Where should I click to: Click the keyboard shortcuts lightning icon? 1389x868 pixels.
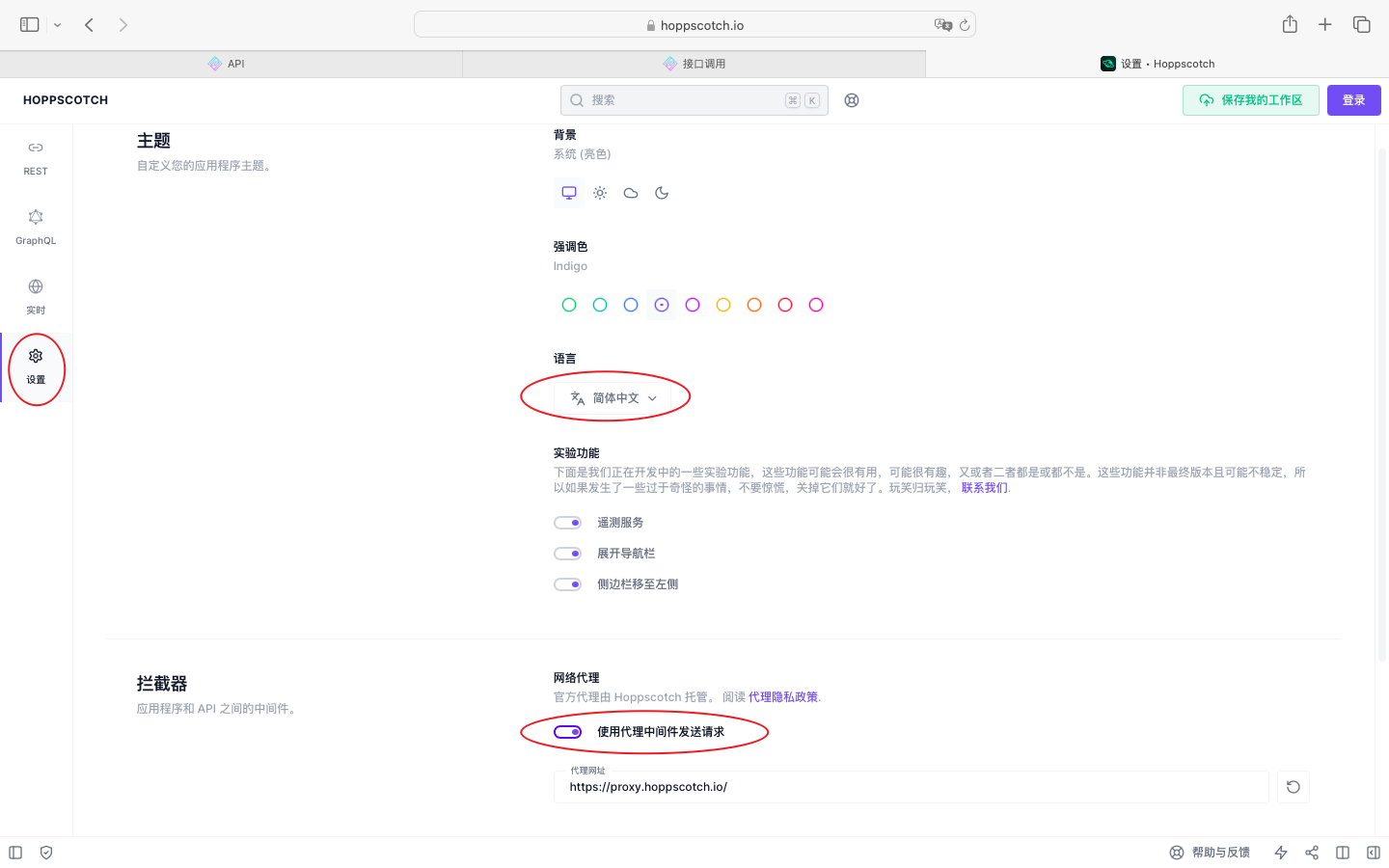tap(1281, 853)
